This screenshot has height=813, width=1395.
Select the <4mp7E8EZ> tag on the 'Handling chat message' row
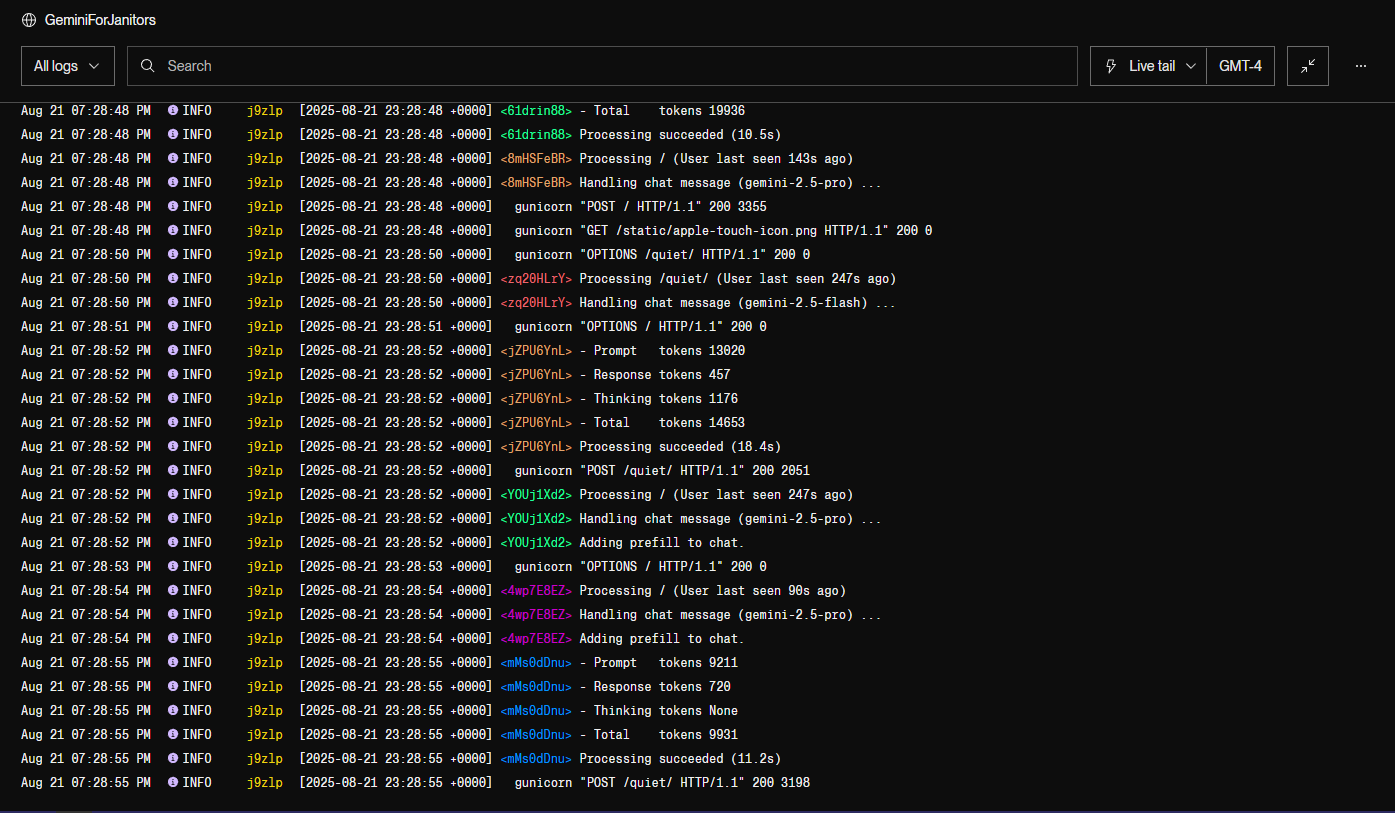[536, 615]
